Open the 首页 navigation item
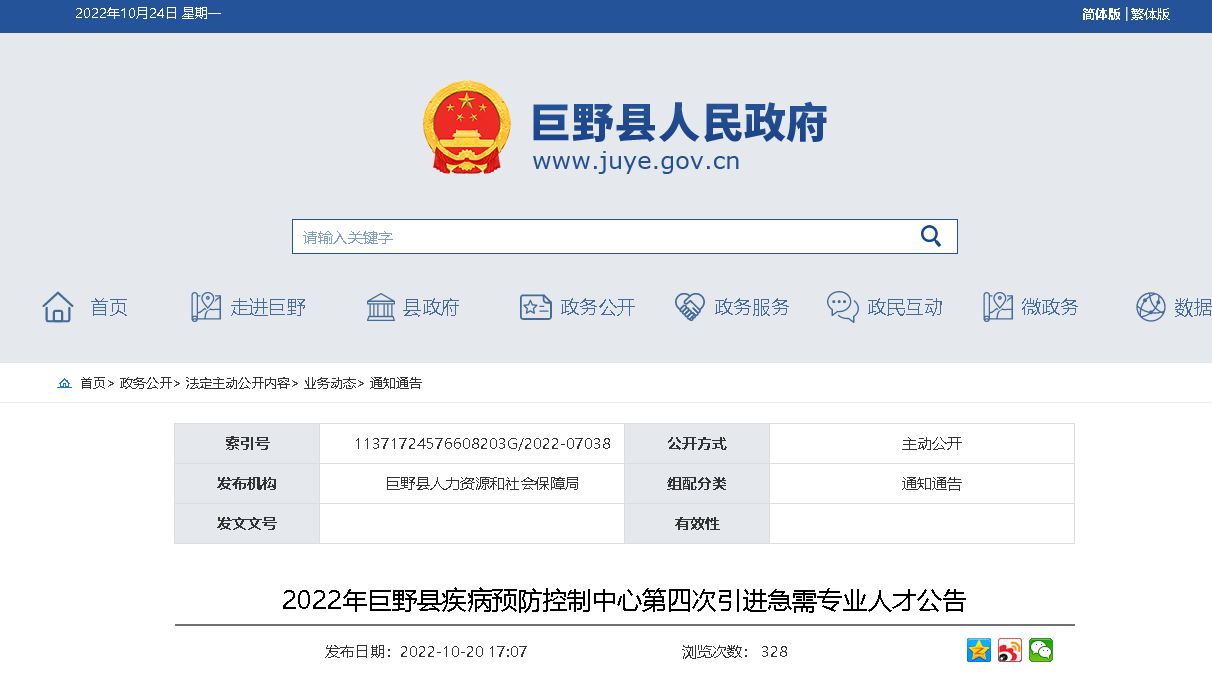This screenshot has width=1212, height=684. (109, 307)
